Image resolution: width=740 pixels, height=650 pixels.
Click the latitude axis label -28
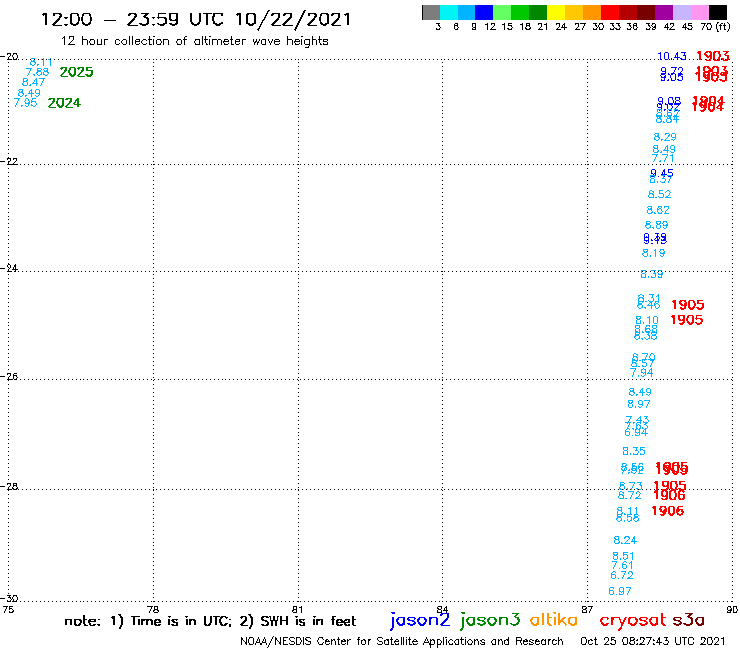(x=9, y=486)
